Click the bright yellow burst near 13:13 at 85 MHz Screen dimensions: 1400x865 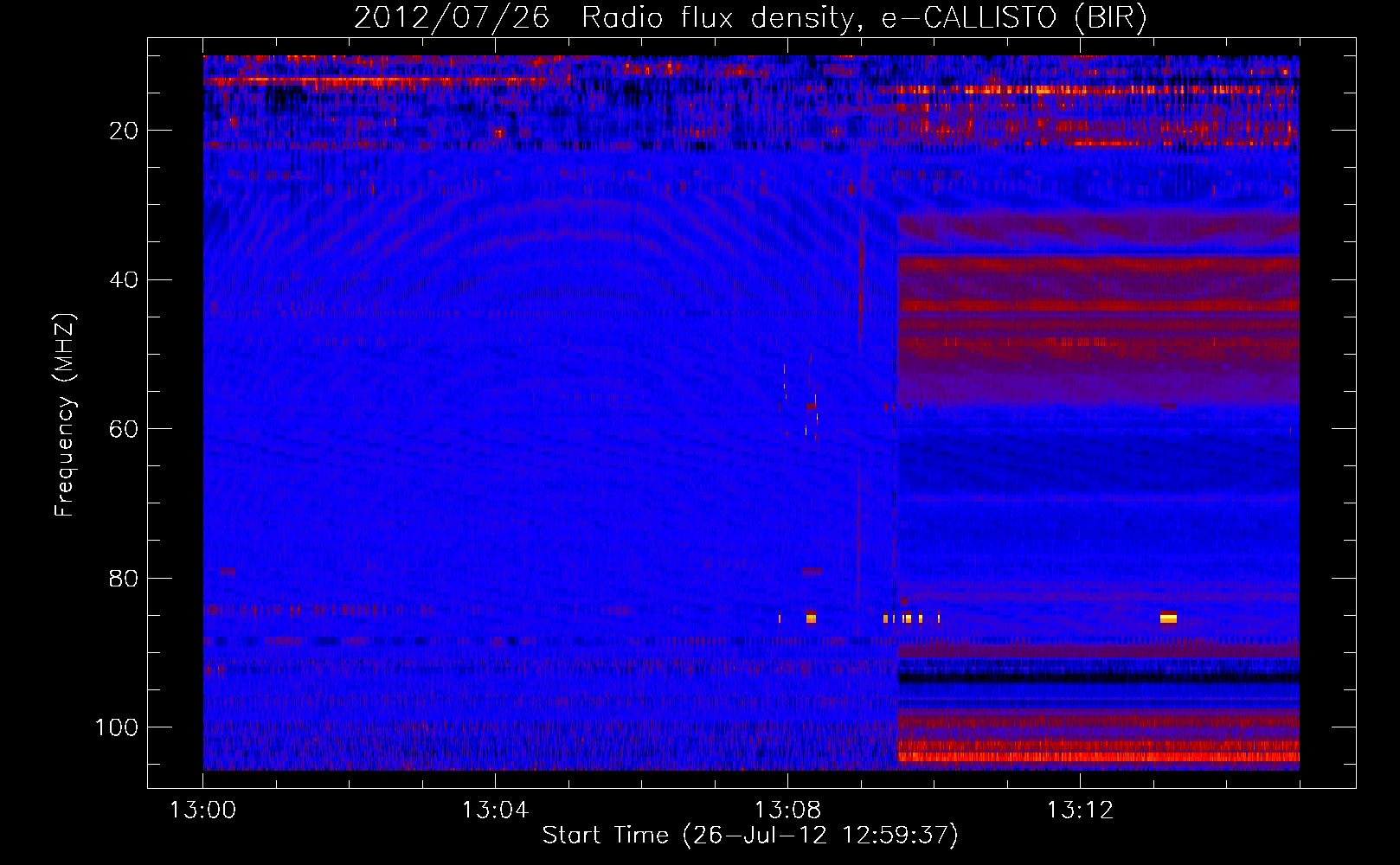(x=1168, y=617)
